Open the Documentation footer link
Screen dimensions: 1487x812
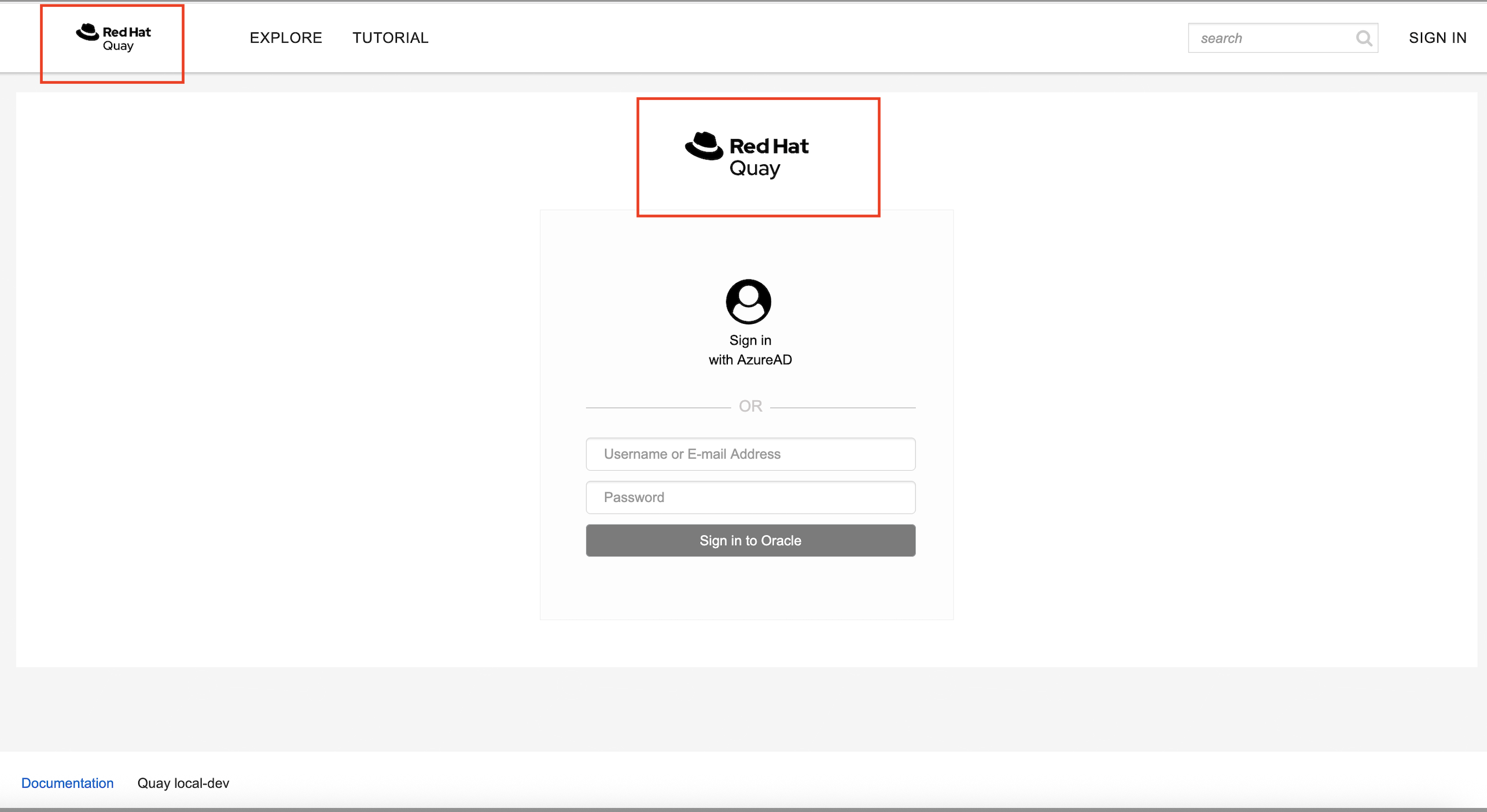[68, 783]
